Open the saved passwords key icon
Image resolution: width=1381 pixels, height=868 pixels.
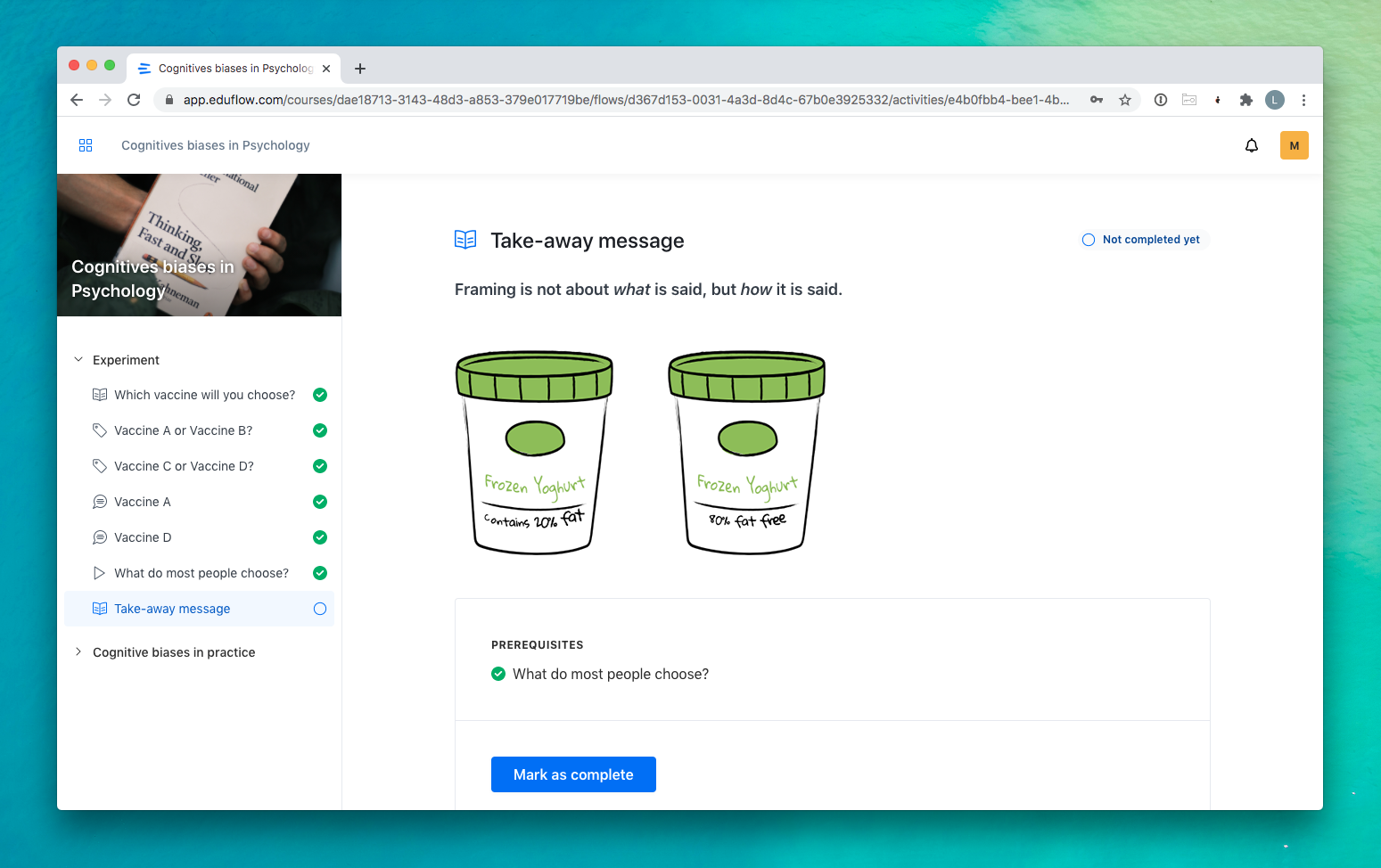coord(1097,100)
